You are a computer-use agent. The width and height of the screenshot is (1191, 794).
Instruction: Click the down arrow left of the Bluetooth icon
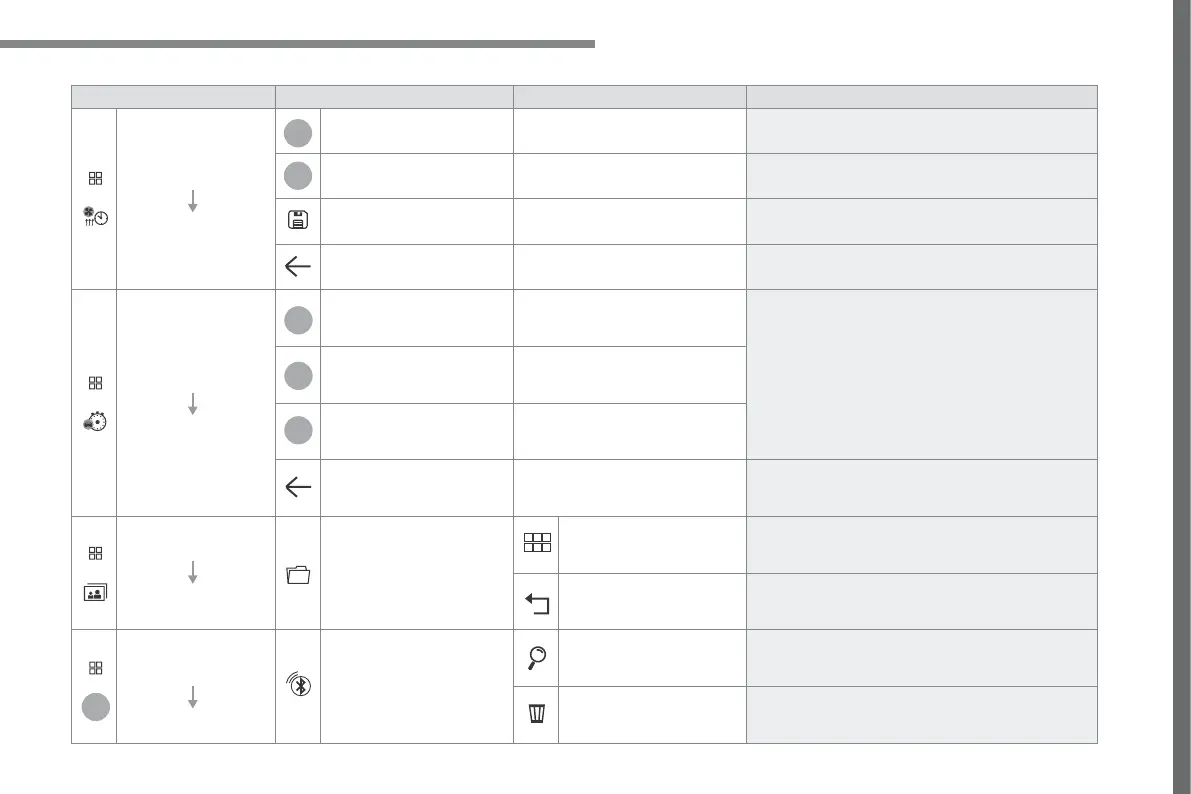[193, 696]
